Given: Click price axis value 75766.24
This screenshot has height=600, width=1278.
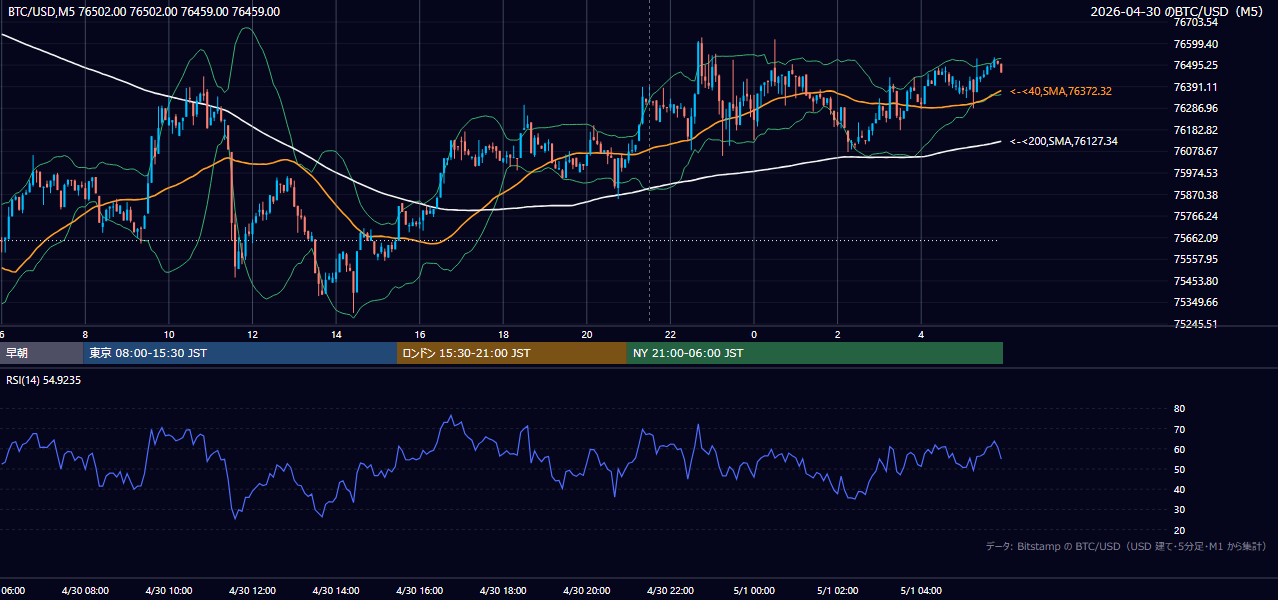Looking at the screenshot, I should [x=1195, y=216].
